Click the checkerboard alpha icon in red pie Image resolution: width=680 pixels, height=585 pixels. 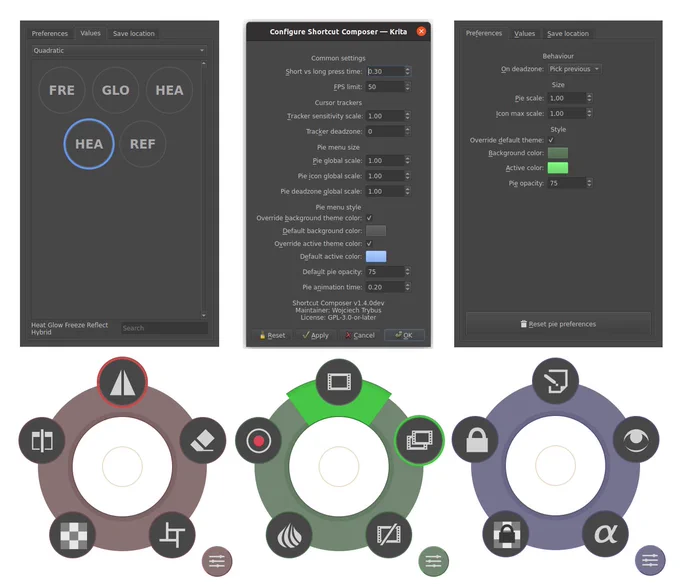pos(73,535)
